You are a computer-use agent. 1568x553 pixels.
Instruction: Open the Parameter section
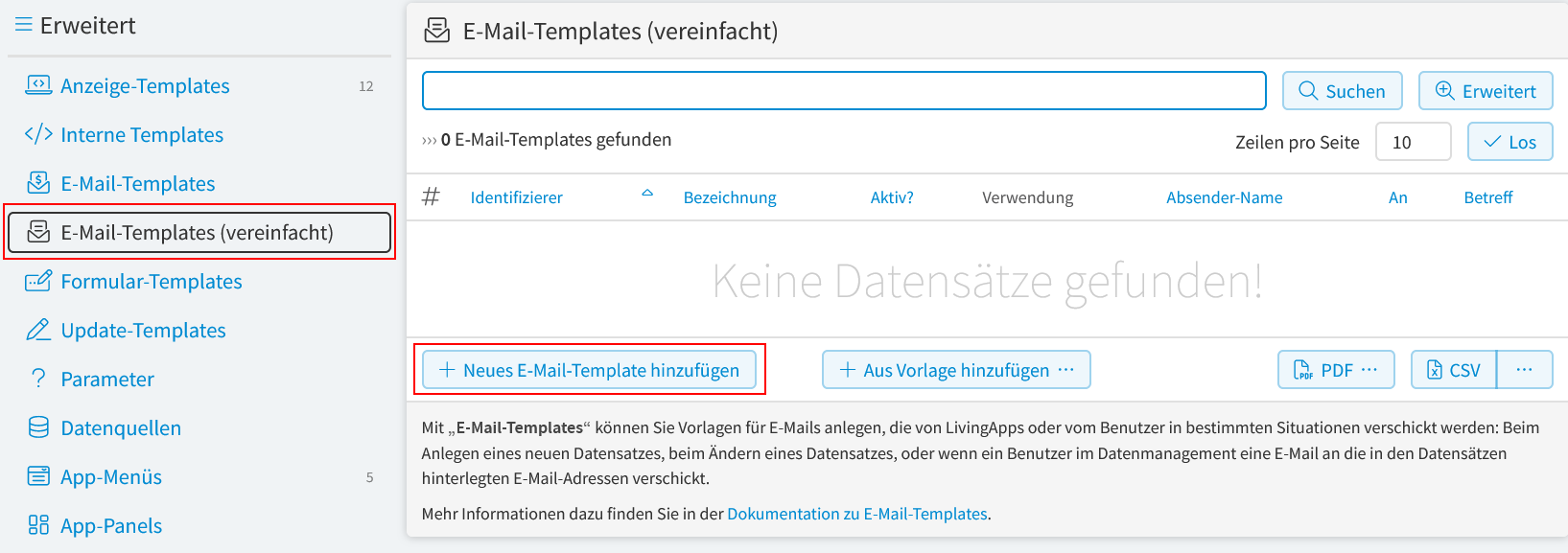[x=107, y=379]
